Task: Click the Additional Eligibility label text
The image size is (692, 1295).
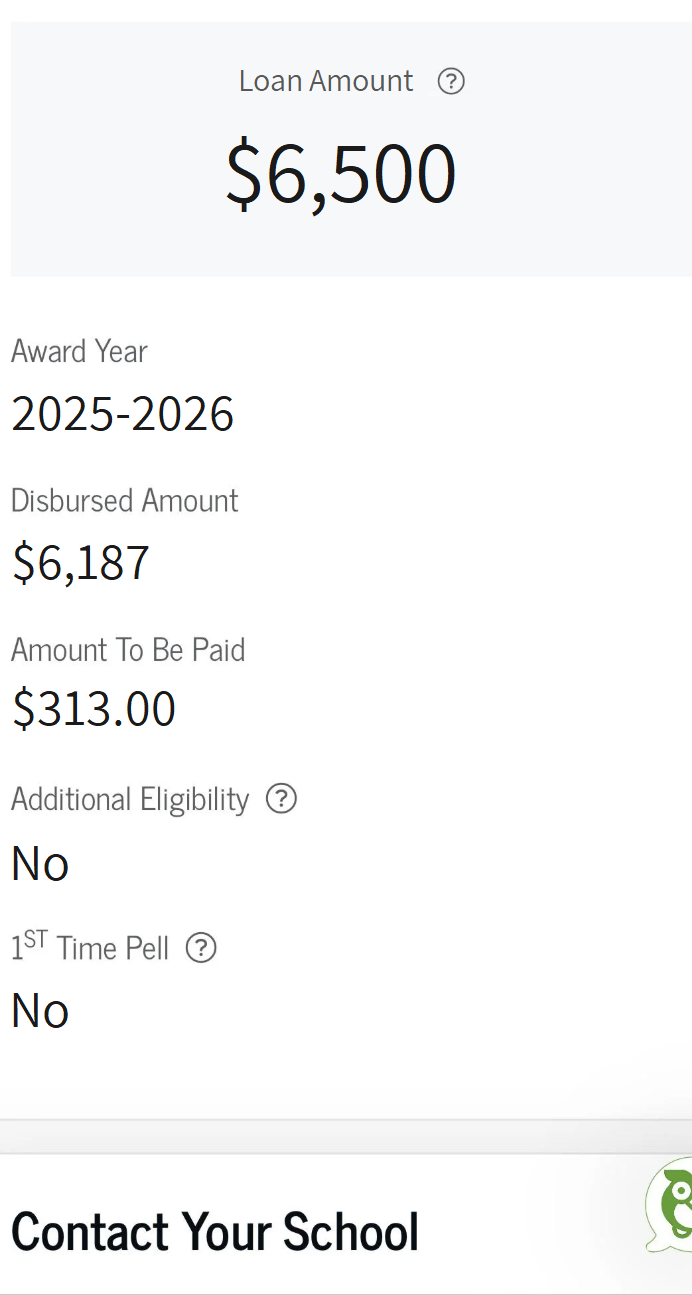Action: (130, 799)
